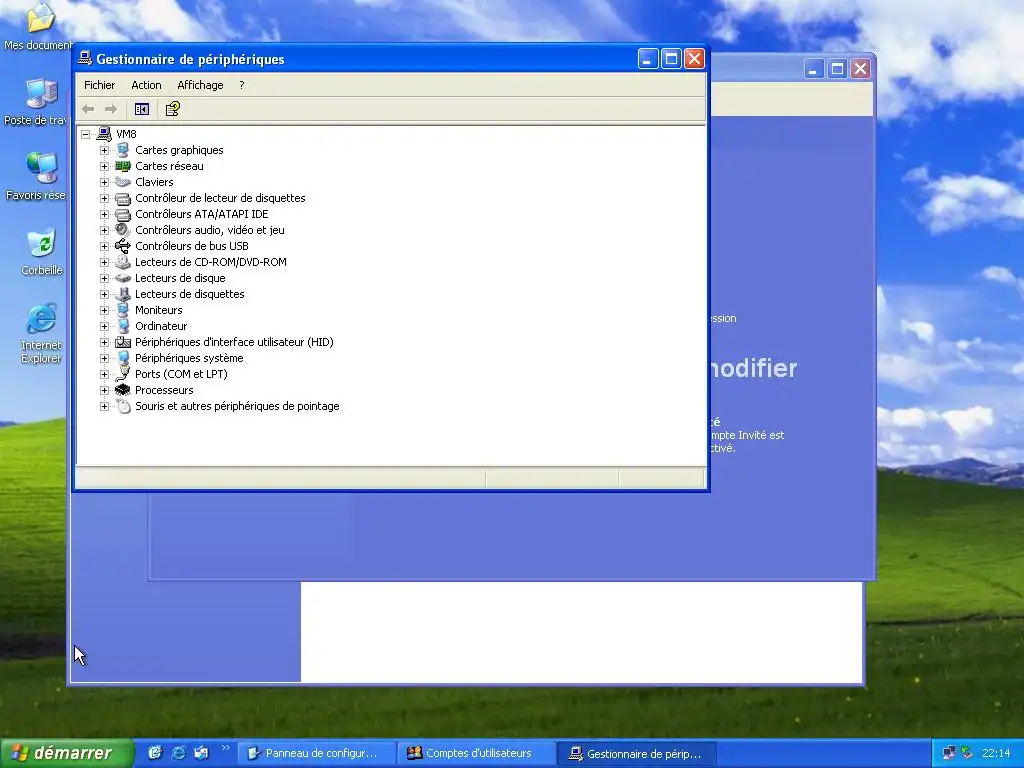Image resolution: width=1024 pixels, height=768 pixels.
Task: Click the Contrôleurs de bus USB icon
Action: click(x=123, y=246)
